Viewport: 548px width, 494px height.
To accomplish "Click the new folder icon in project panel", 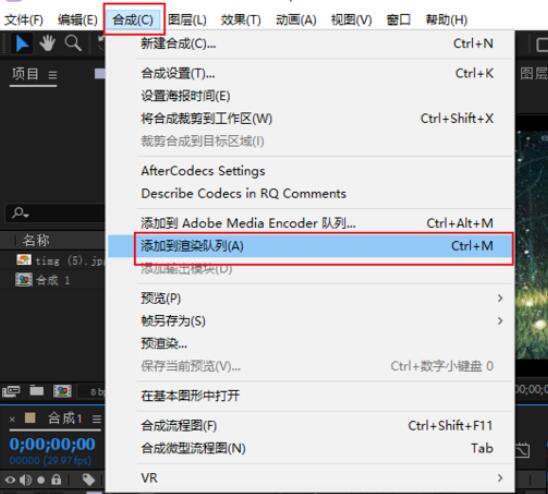I will click(37, 391).
